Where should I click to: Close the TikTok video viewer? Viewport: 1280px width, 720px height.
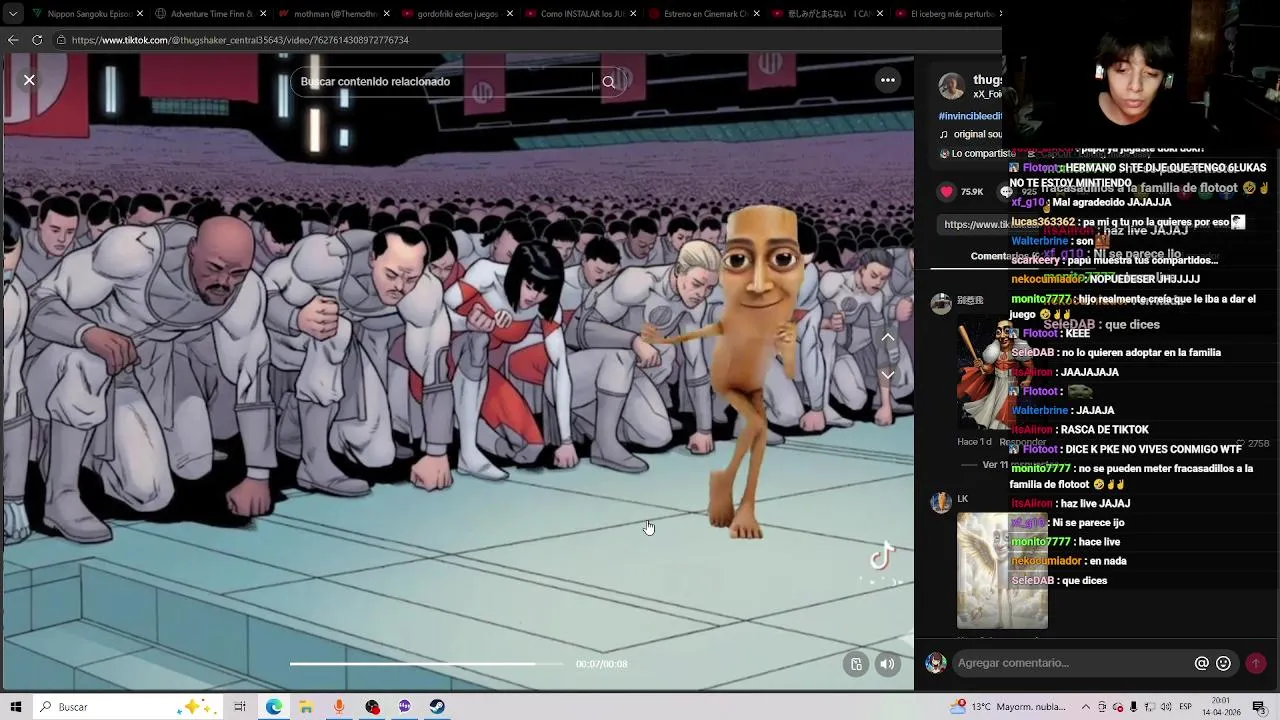click(29, 80)
